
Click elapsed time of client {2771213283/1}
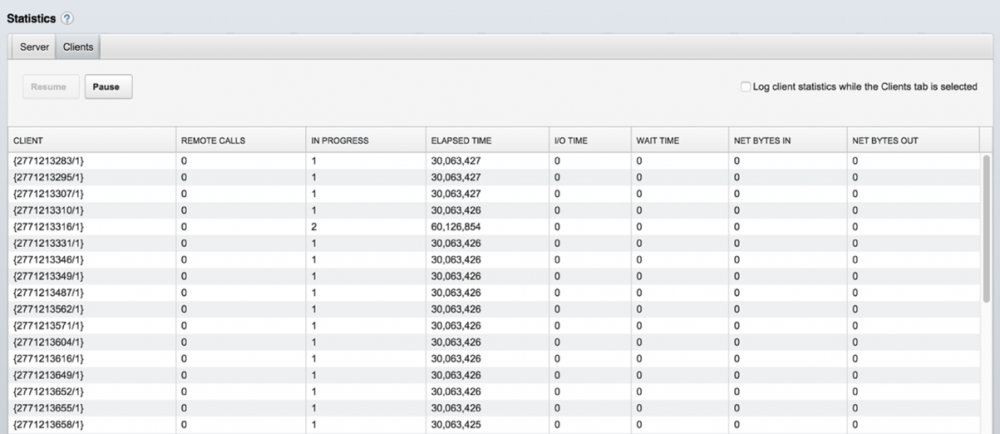(x=456, y=161)
